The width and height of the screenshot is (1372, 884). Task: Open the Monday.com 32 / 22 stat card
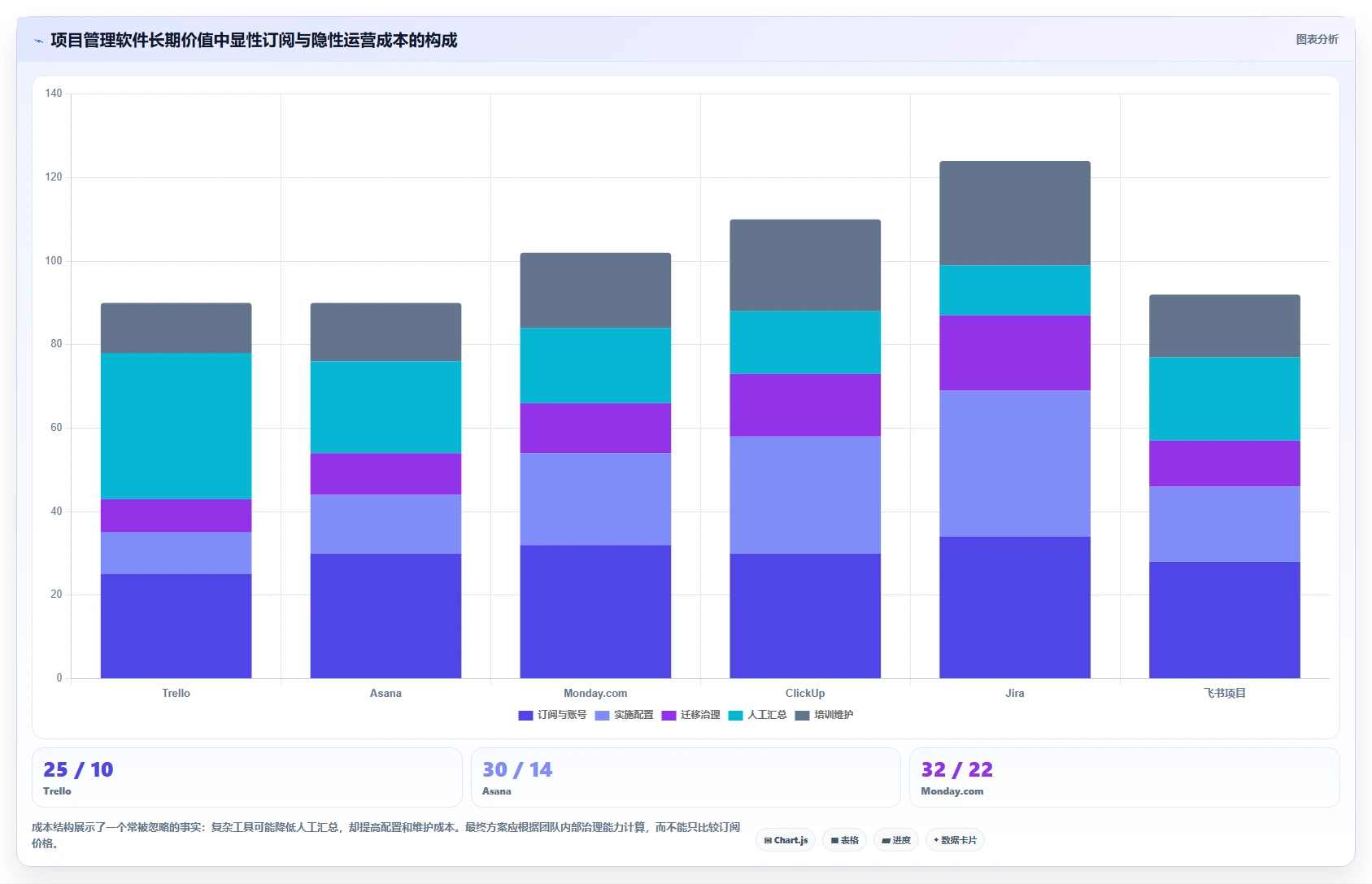(1124, 777)
